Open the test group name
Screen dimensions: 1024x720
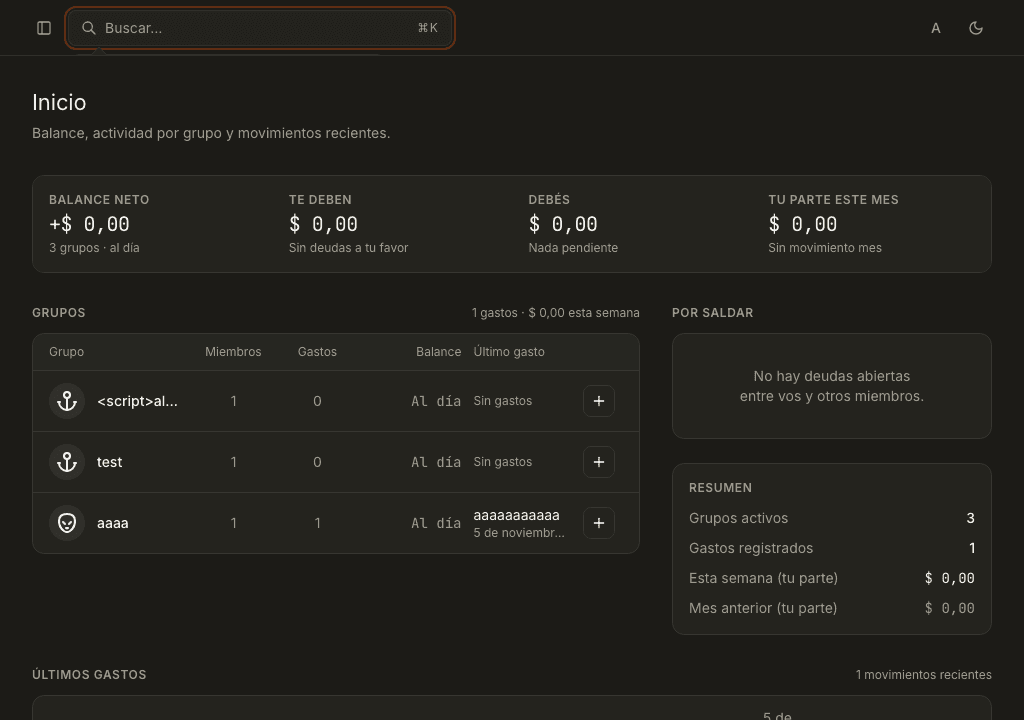pos(109,462)
